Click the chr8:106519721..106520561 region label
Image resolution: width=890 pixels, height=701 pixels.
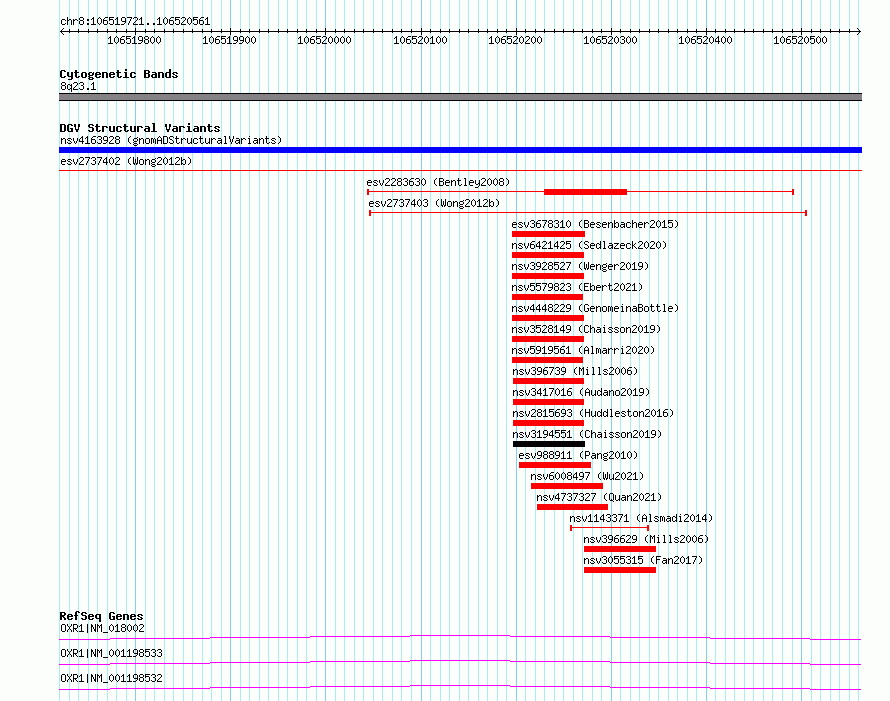(x=135, y=21)
